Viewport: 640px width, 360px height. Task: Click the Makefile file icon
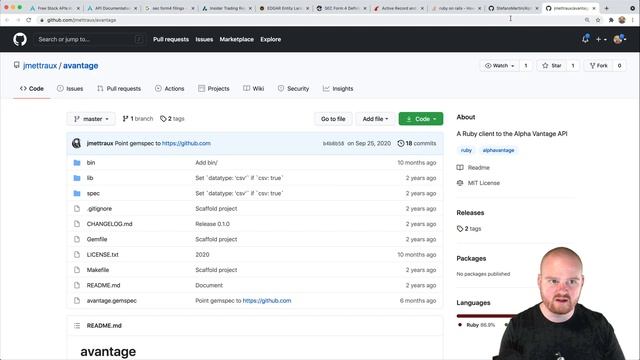77,270
